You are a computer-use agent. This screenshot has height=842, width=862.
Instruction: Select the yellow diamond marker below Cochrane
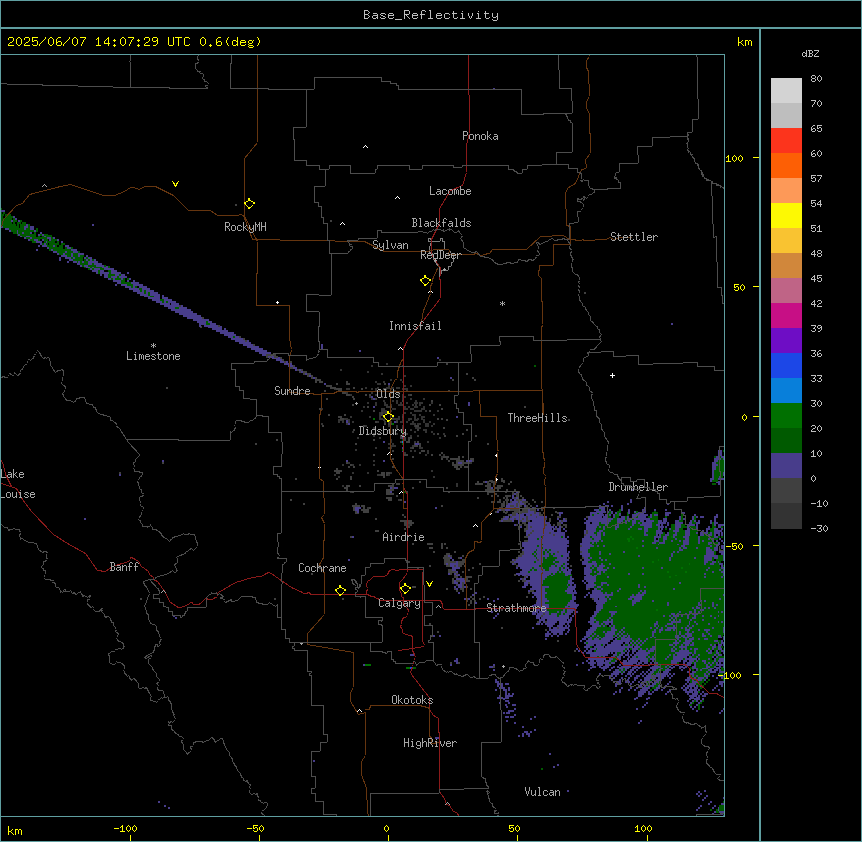pyautogui.click(x=340, y=591)
